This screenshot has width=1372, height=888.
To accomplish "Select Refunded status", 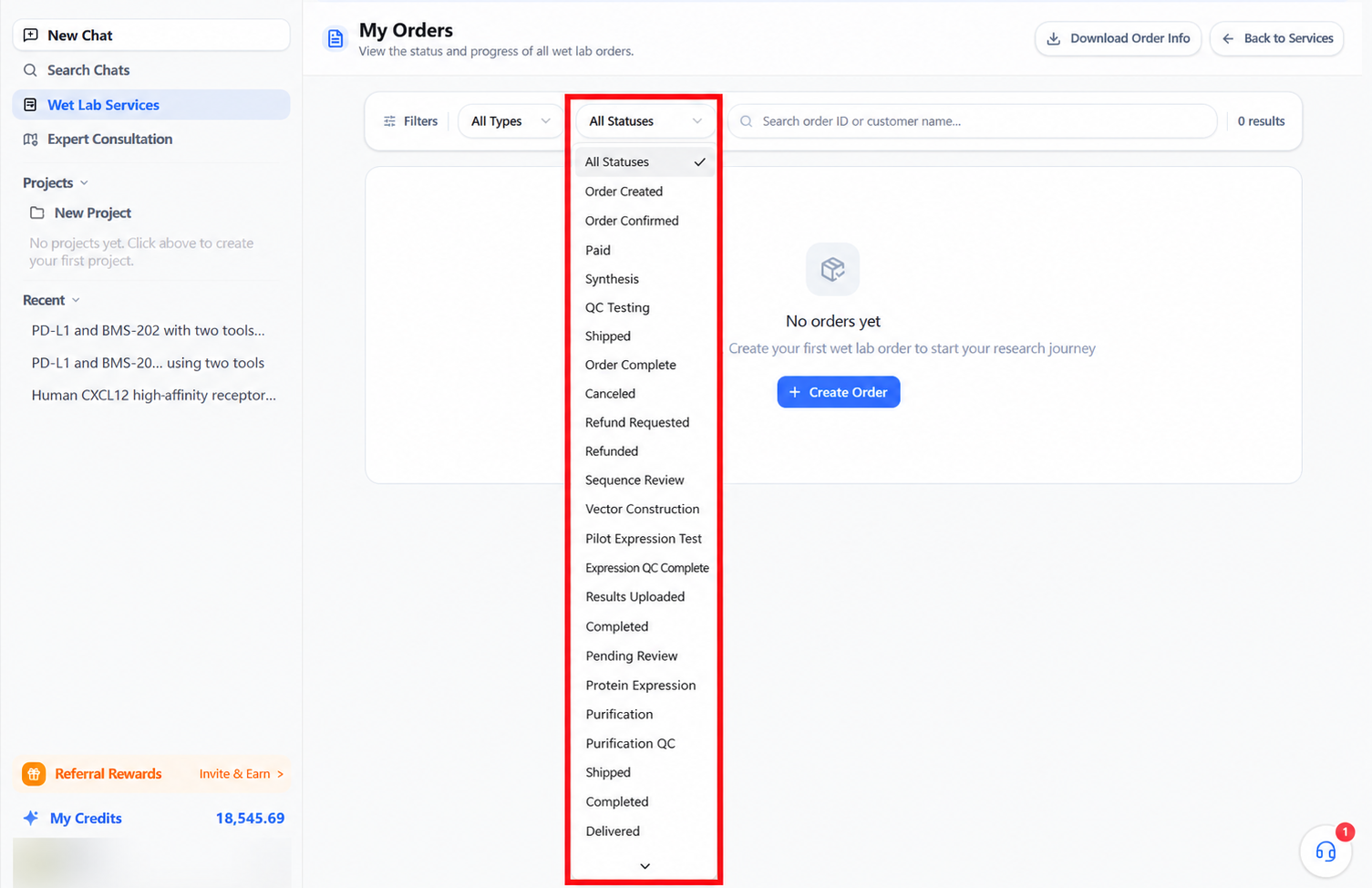I will 645,451.
